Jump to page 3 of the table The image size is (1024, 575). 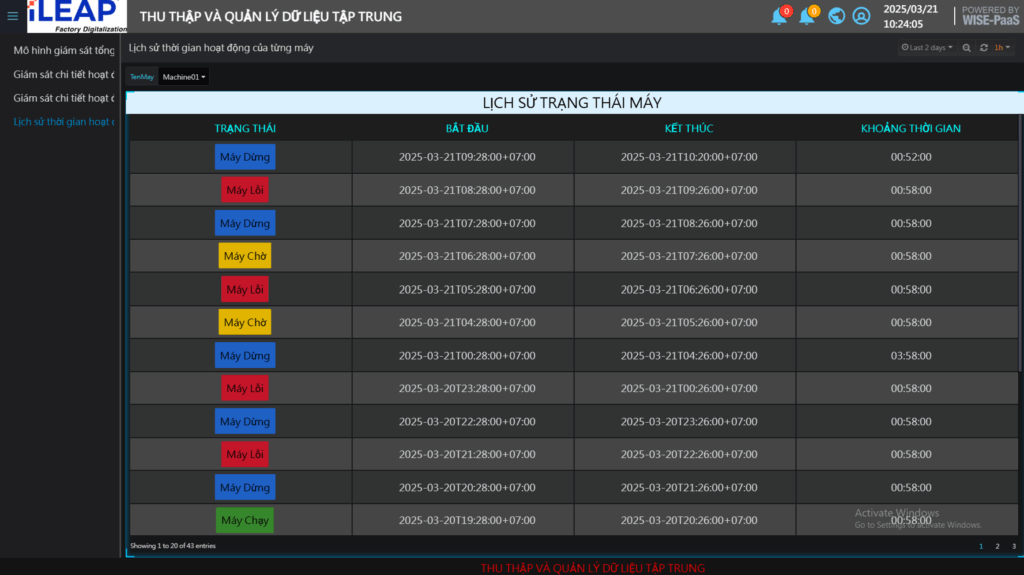tap(1013, 546)
